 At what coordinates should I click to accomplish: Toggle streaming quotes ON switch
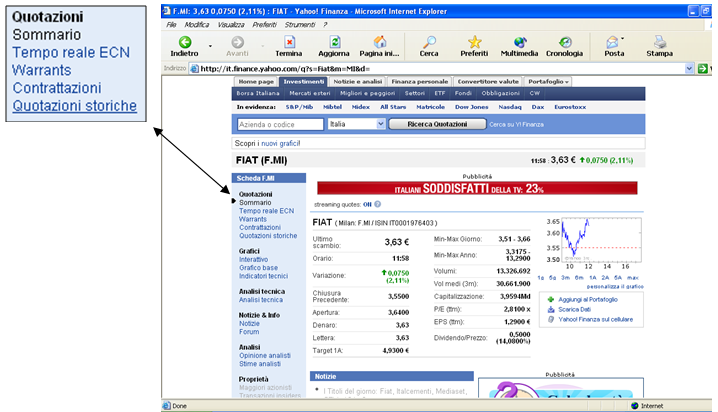coord(367,203)
